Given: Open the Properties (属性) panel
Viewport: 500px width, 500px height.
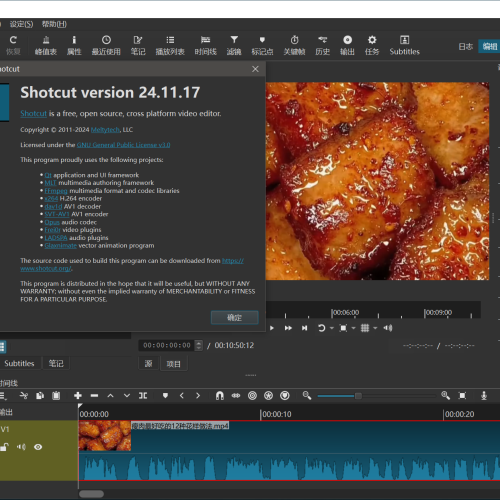Looking at the screenshot, I should point(74,45).
